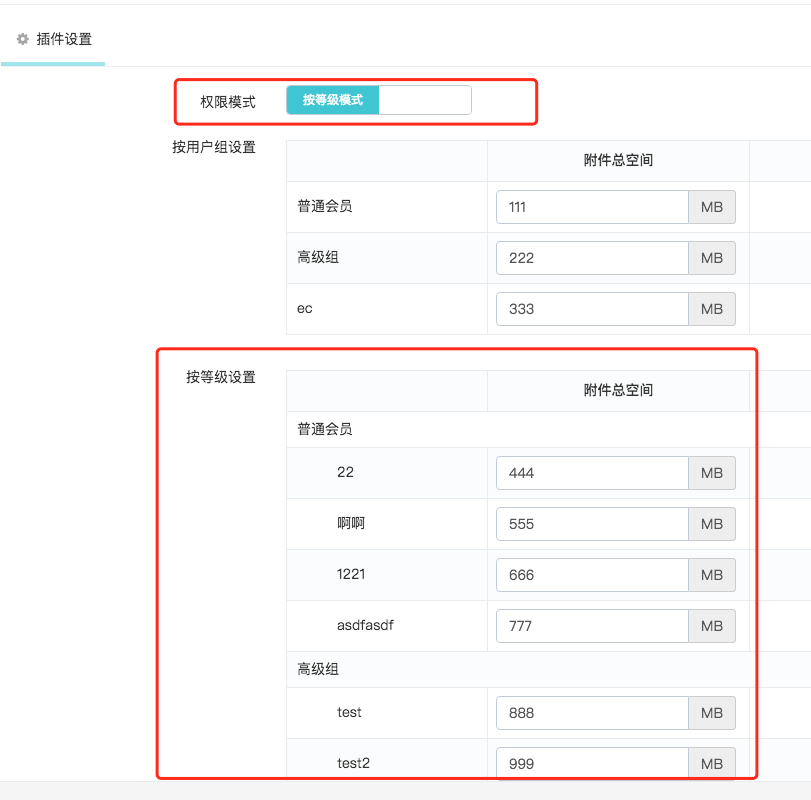Select 普通会员 group heading in level table
Image resolution: width=811 pixels, height=800 pixels.
click(325, 429)
